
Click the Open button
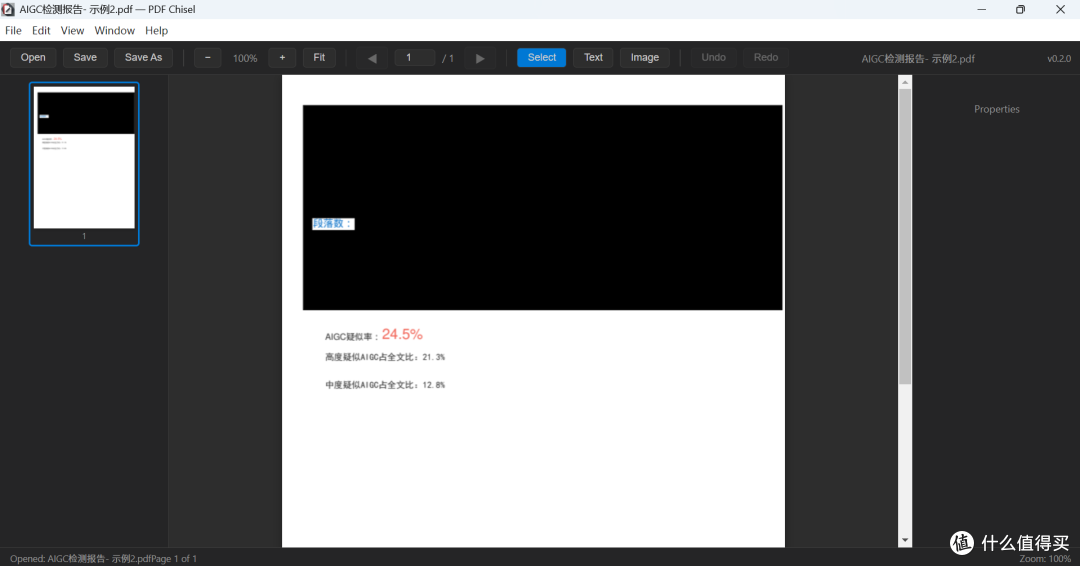coord(33,58)
